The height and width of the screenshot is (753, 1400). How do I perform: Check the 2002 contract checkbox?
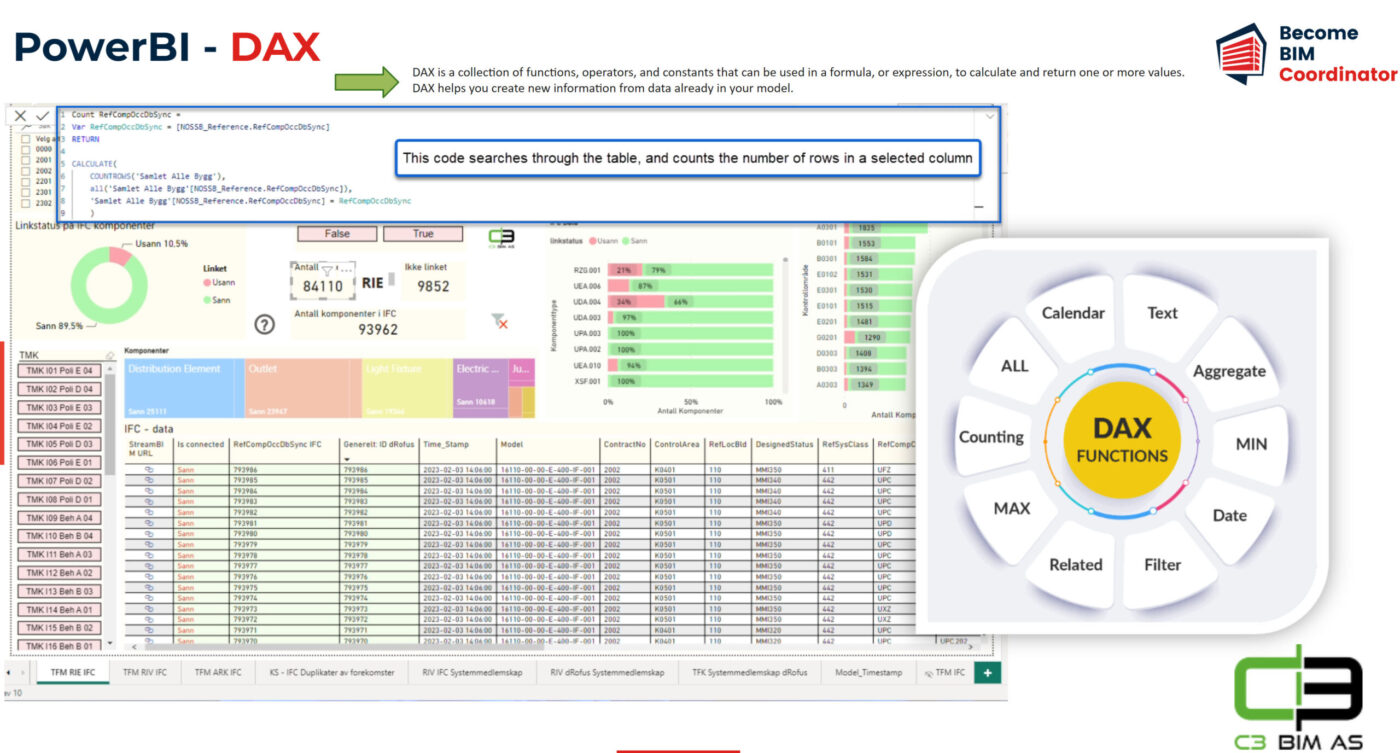(x=27, y=170)
